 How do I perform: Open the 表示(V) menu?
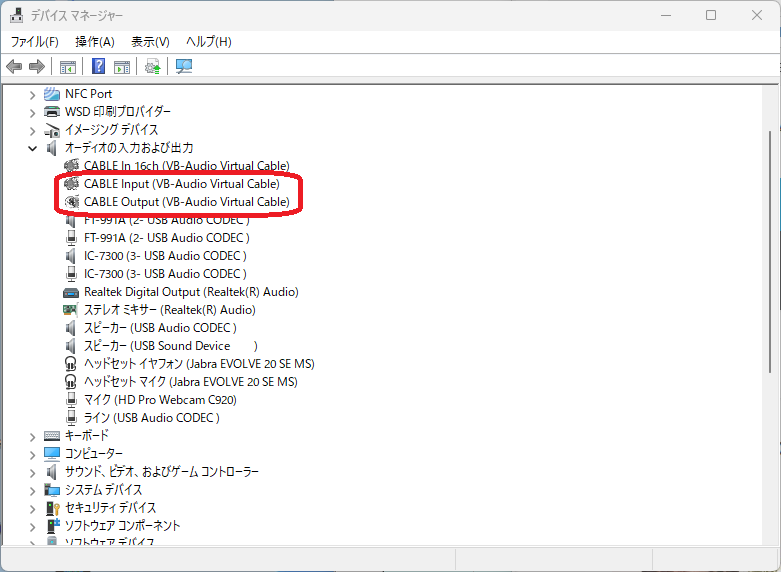pos(150,41)
